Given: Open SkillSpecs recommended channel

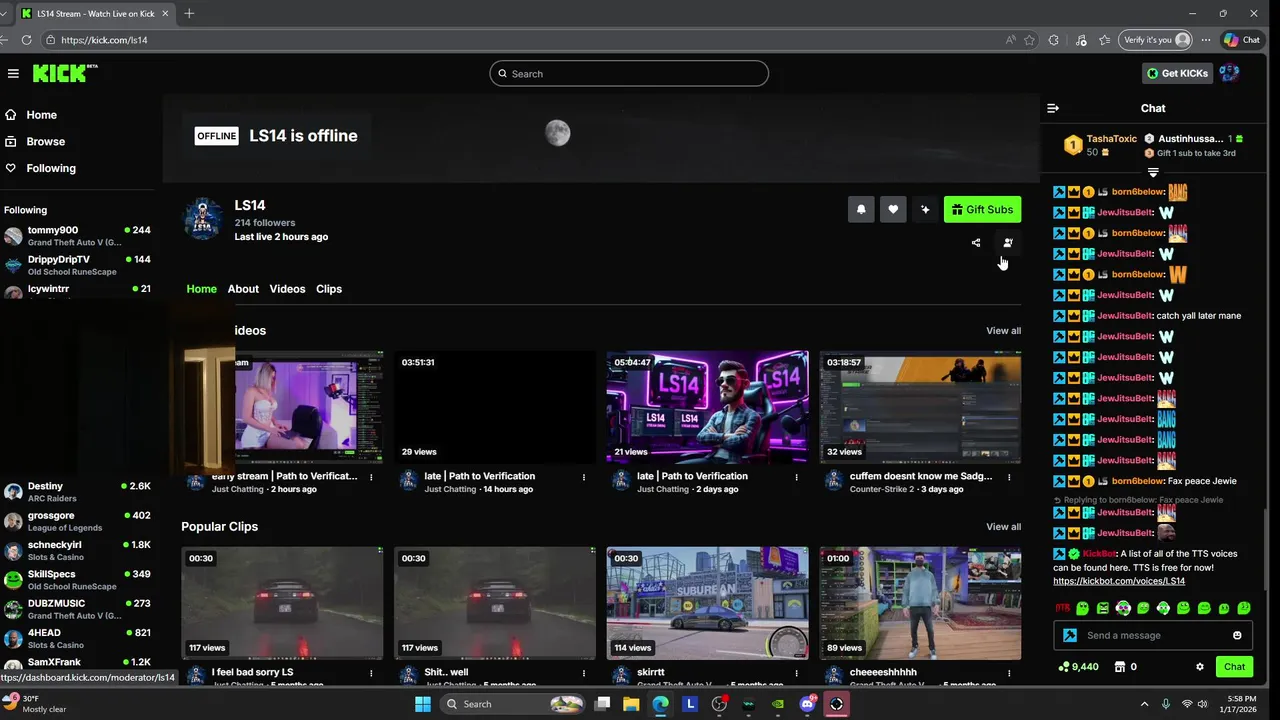Looking at the screenshot, I should point(78,580).
